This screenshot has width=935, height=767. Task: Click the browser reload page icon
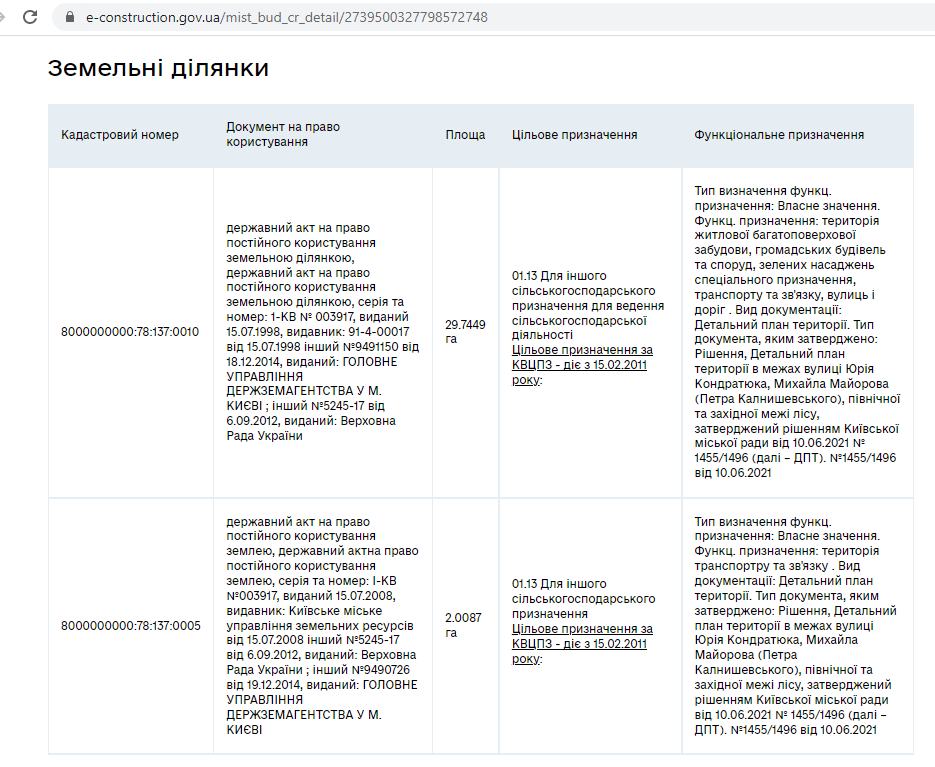30,17
